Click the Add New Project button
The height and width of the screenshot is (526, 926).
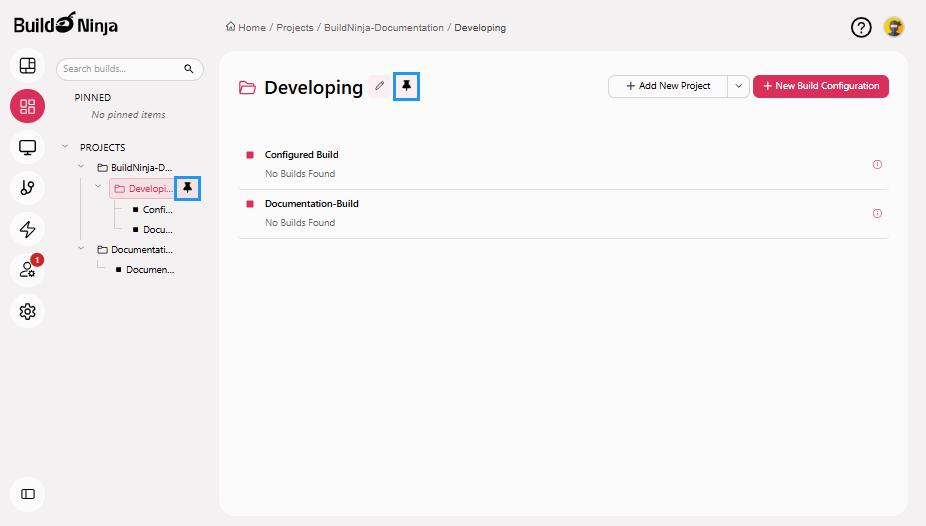[668, 86]
